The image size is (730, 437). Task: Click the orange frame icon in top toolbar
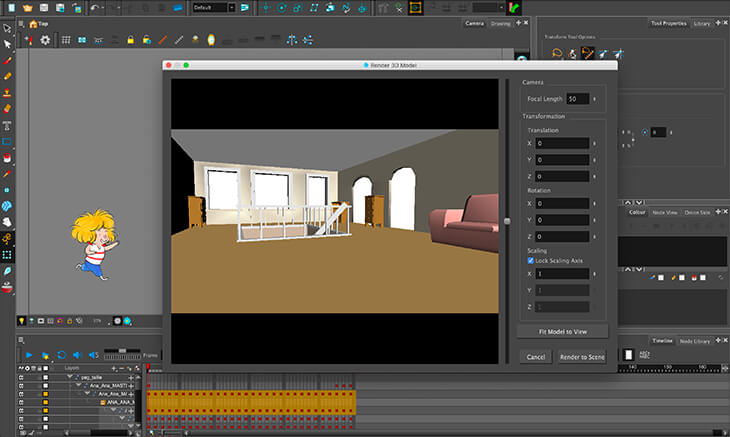(415, 7)
